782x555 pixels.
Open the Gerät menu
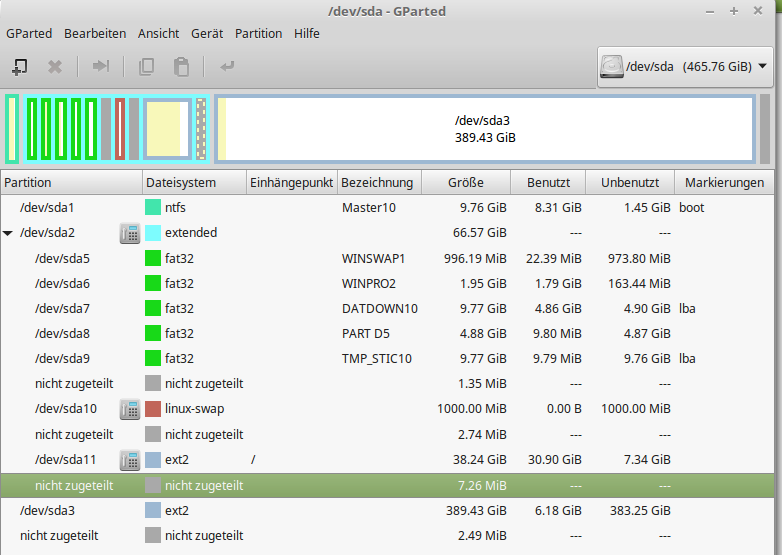[x=207, y=33]
